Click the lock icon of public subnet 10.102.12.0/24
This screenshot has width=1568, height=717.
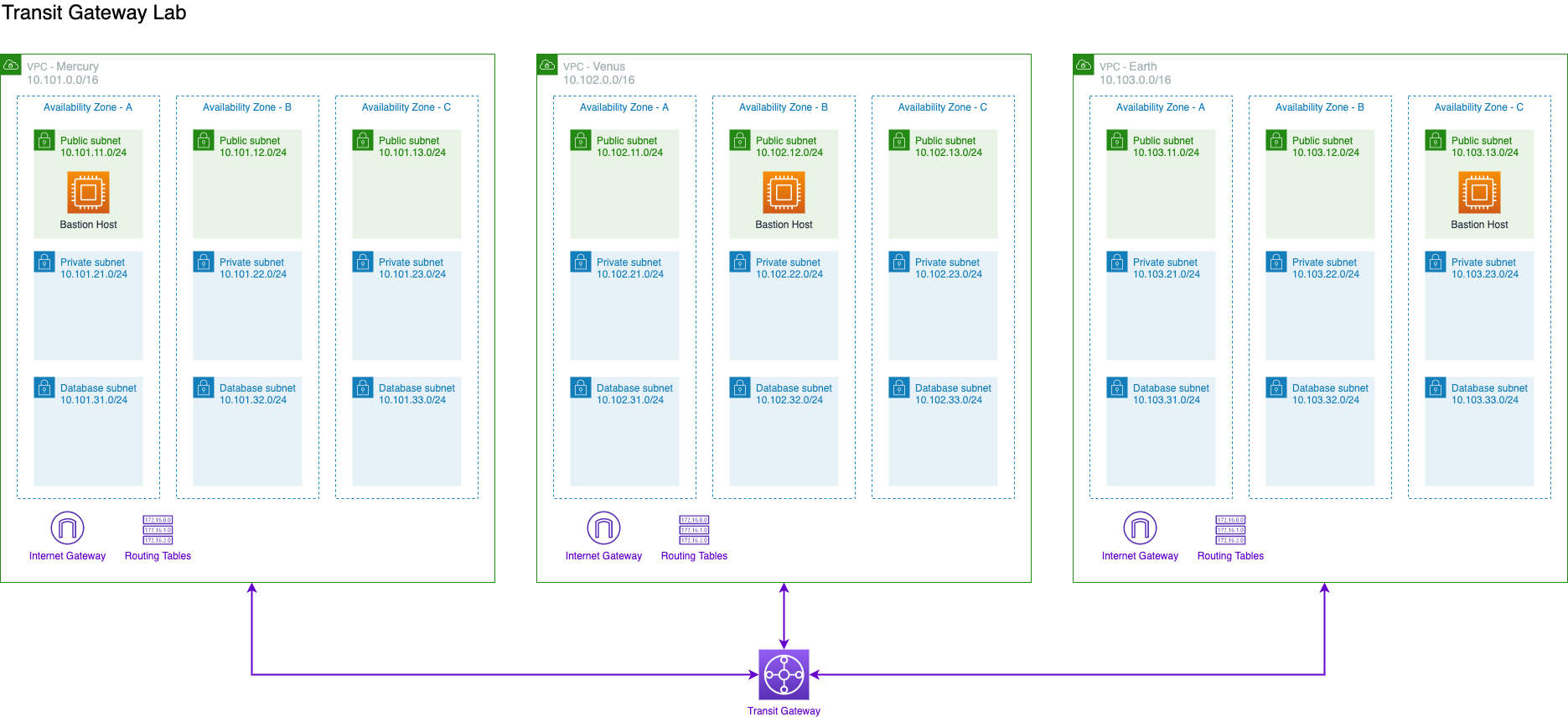[740, 140]
